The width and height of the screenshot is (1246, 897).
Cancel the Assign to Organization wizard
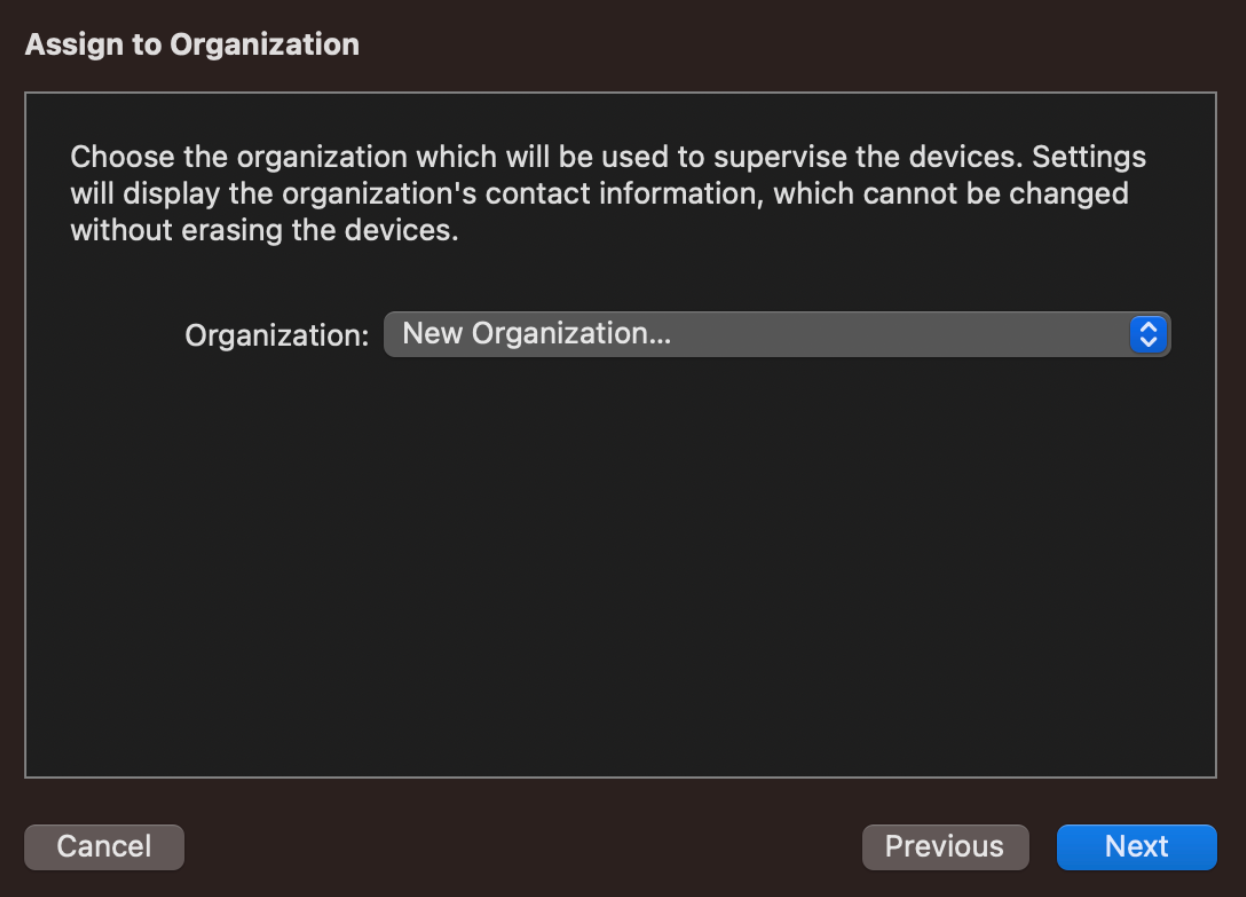click(103, 847)
